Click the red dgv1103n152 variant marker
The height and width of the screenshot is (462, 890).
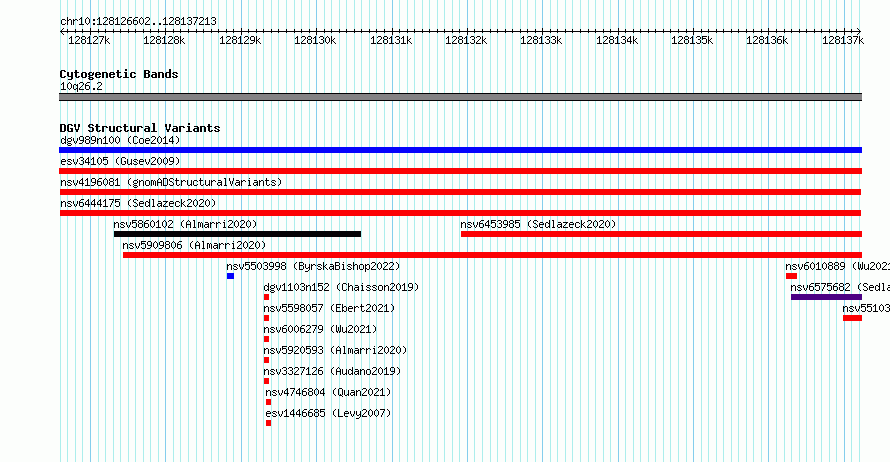click(266, 297)
